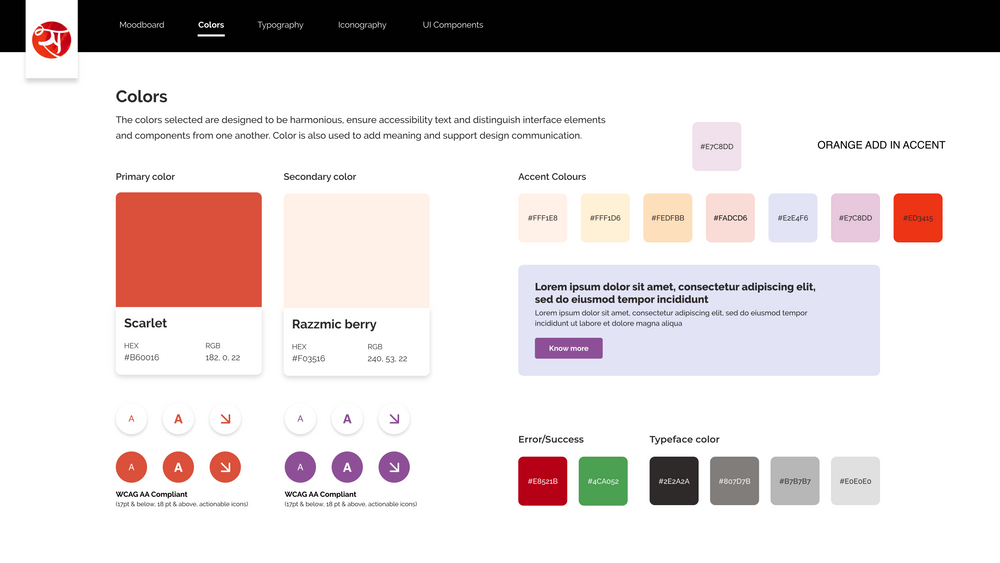The image size is (1000, 563).
Task: Click the red brand logo in header
Action: (x=51, y=40)
